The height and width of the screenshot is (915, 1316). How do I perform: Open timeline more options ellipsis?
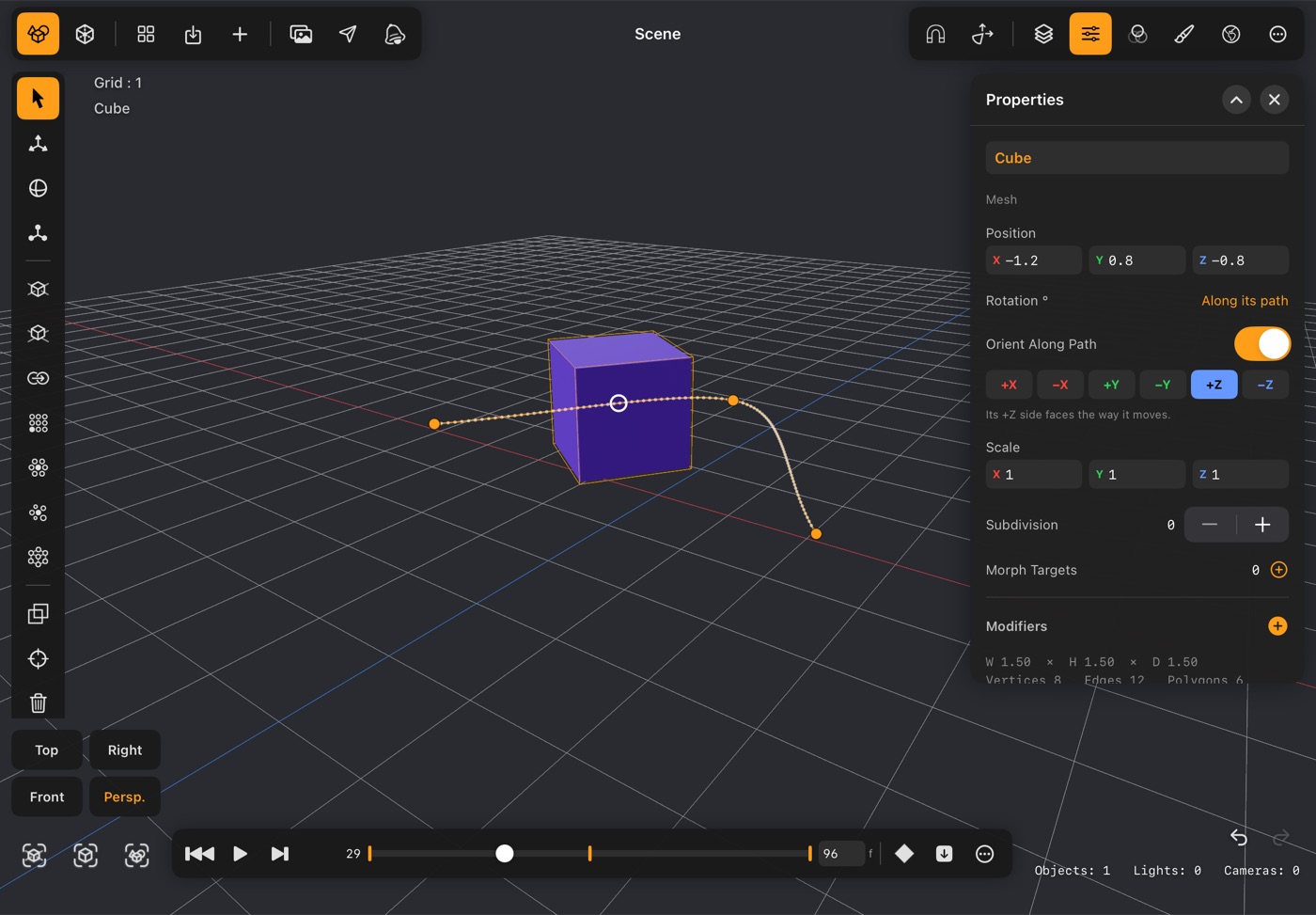tap(984, 854)
